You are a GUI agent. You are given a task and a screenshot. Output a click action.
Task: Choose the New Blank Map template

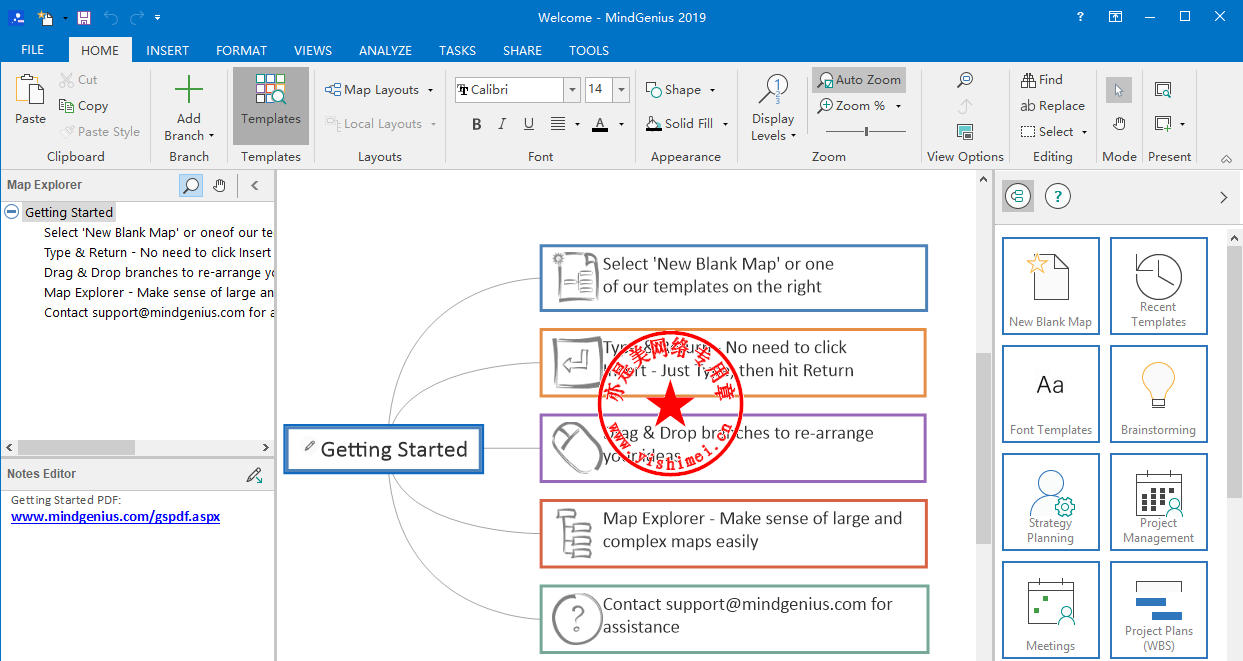pos(1050,285)
